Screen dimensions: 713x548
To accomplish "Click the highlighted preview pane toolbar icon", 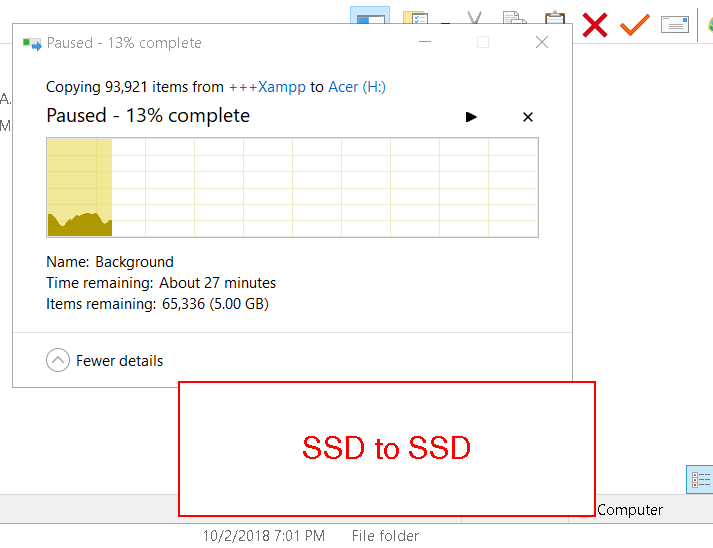I will click(370, 15).
